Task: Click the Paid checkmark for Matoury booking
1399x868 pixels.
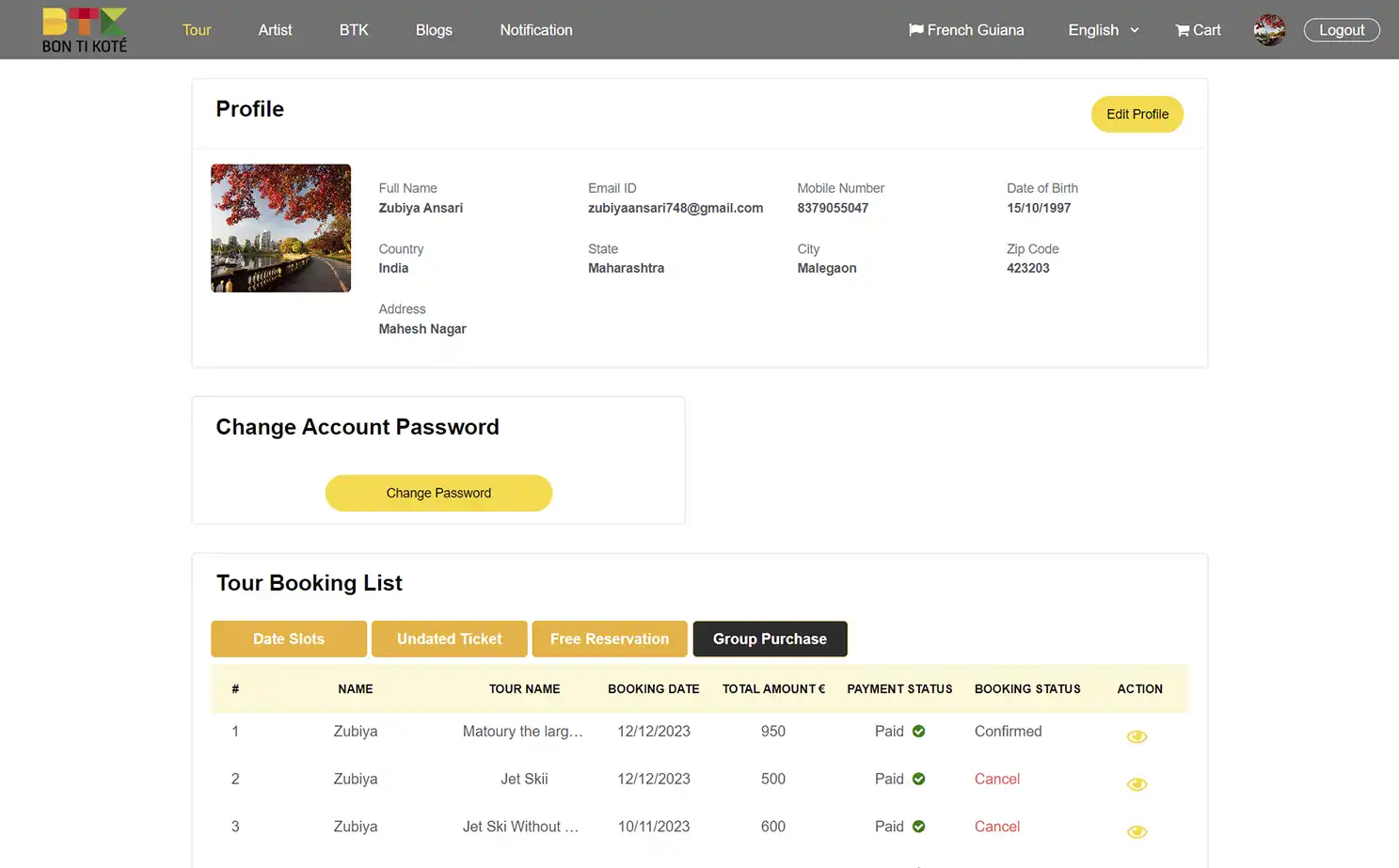Action: click(918, 731)
